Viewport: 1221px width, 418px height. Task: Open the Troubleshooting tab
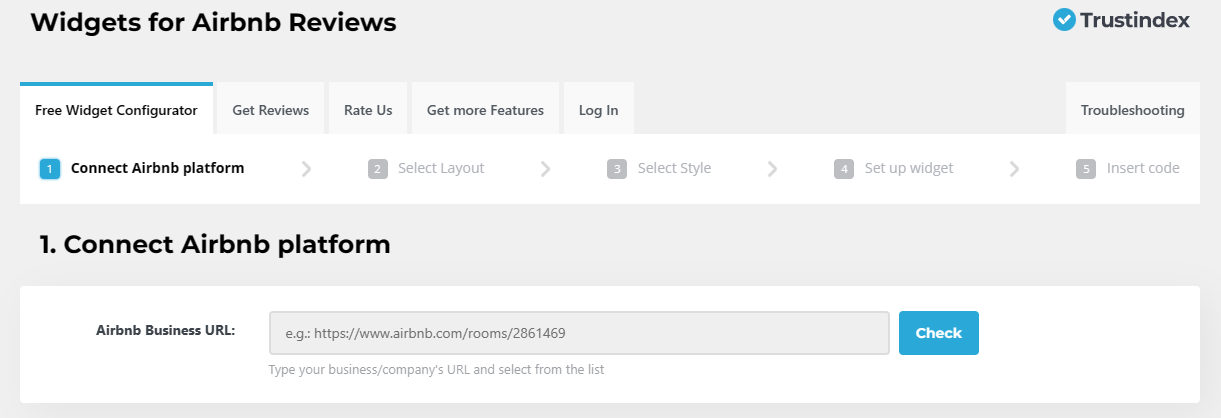[x=1132, y=110]
